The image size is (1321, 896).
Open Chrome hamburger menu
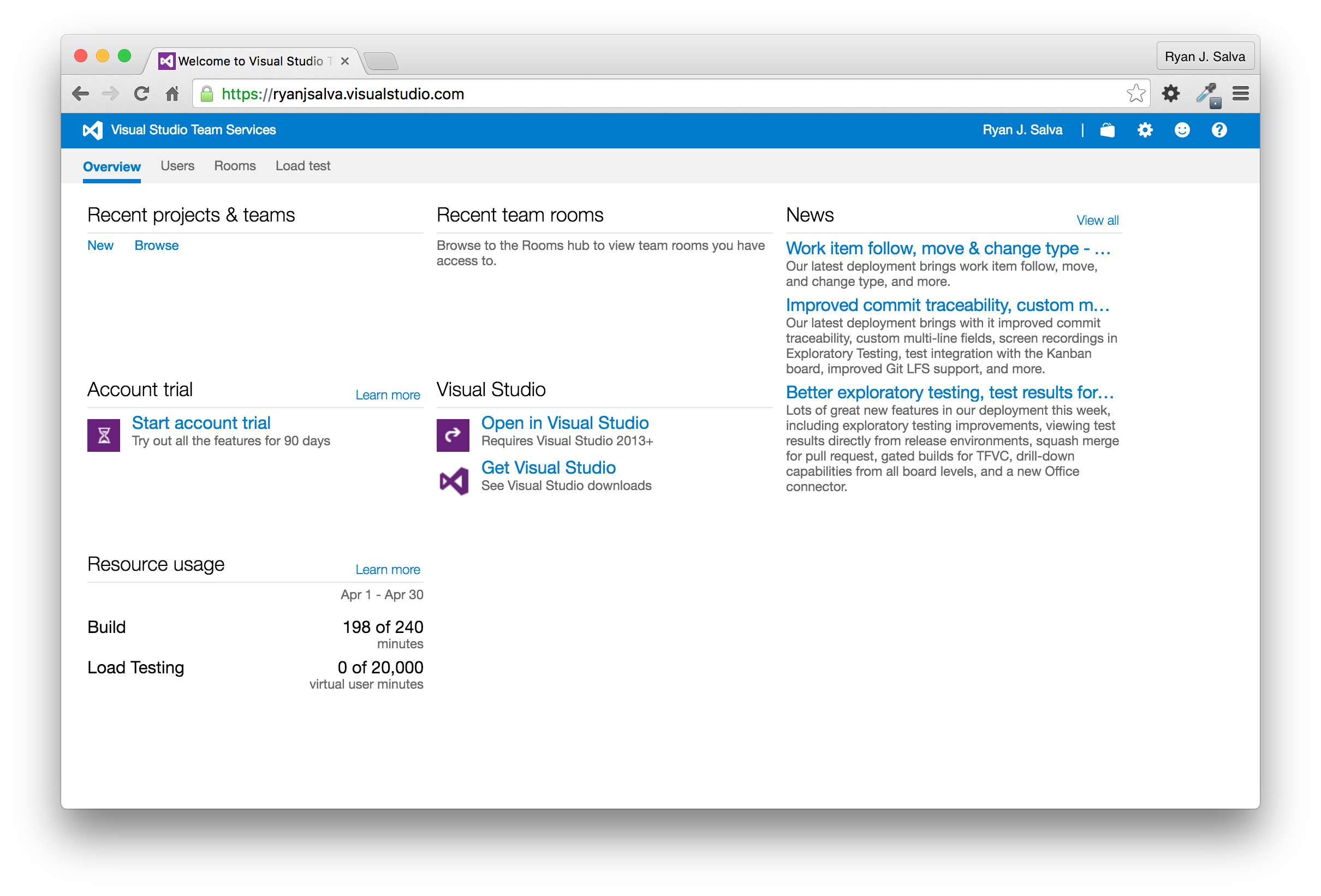(1240, 93)
